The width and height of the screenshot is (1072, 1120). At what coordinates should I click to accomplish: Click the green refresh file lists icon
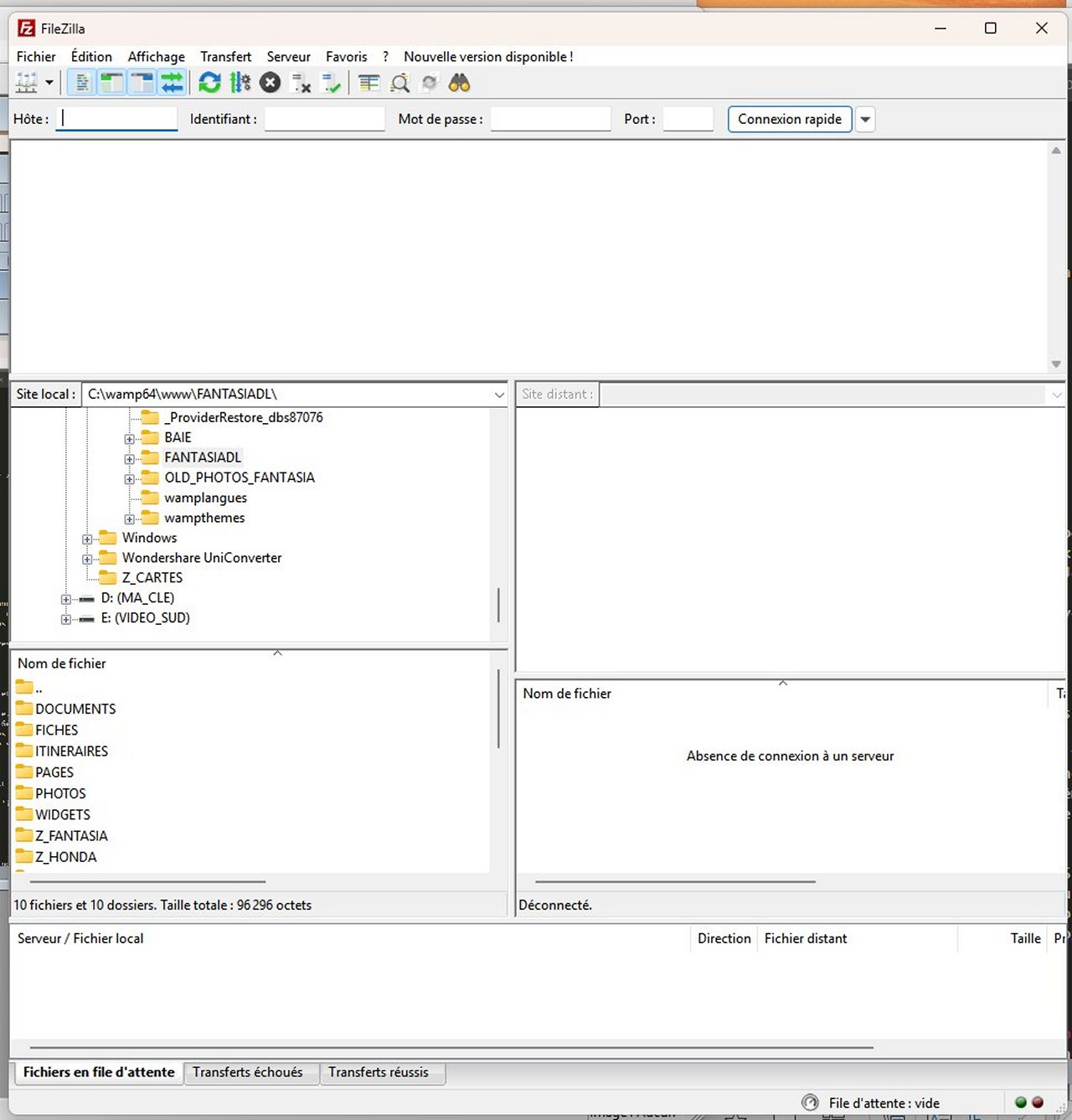pos(209,83)
